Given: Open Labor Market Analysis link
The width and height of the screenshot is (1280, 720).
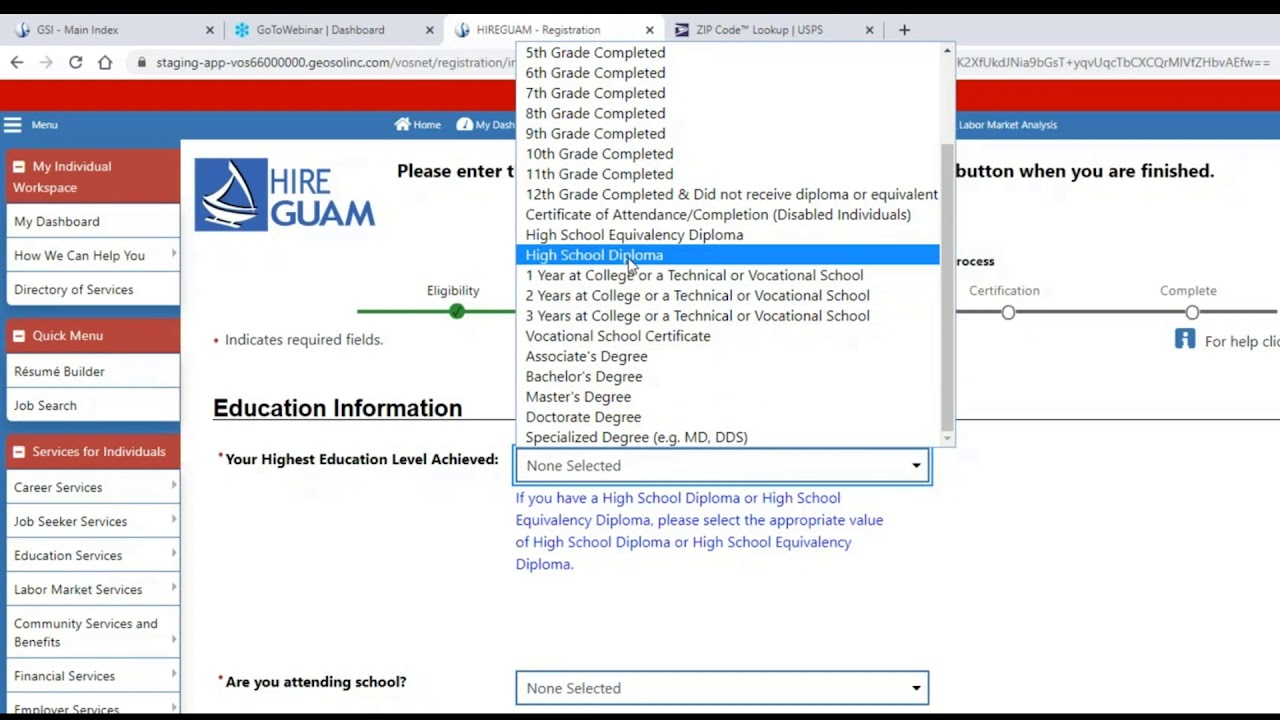Looking at the screenshot, I should point(1007,125).
